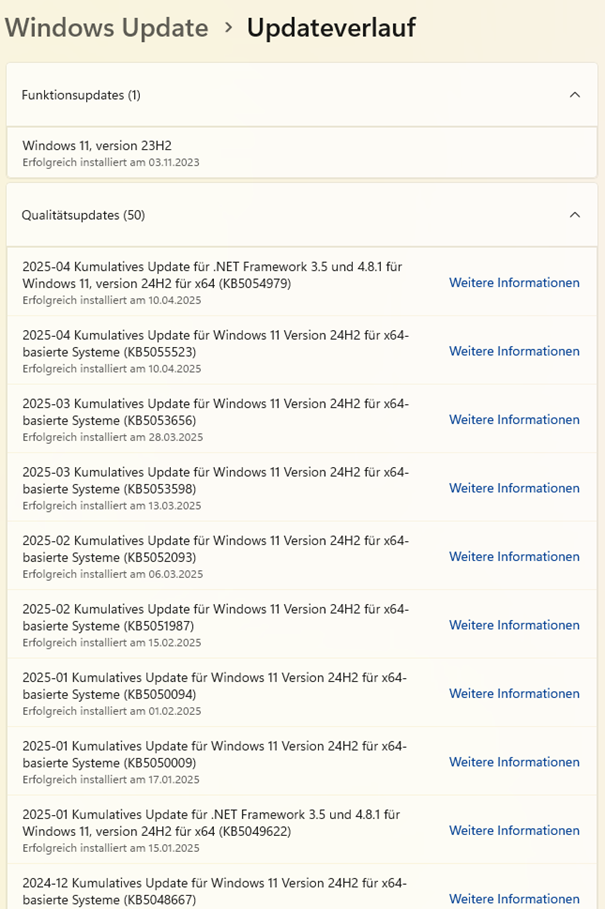The height and width of the screenshot is (909, 605).
Task: Click install date 13.03.2025 line
Action: tap(112, 506)
